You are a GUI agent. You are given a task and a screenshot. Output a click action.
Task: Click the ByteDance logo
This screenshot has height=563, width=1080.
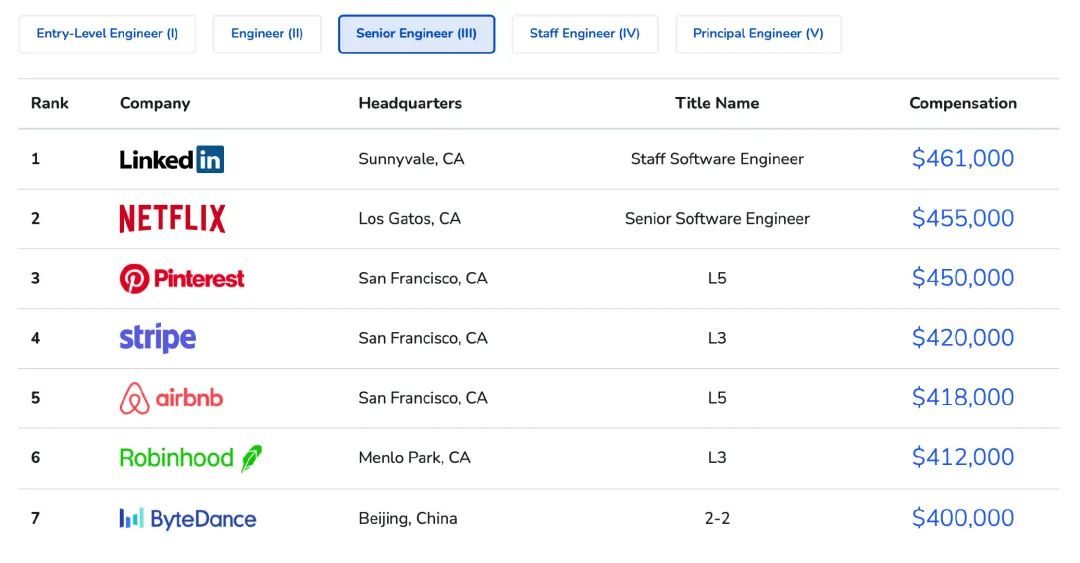pyautogui.click(x=187, y=519)
